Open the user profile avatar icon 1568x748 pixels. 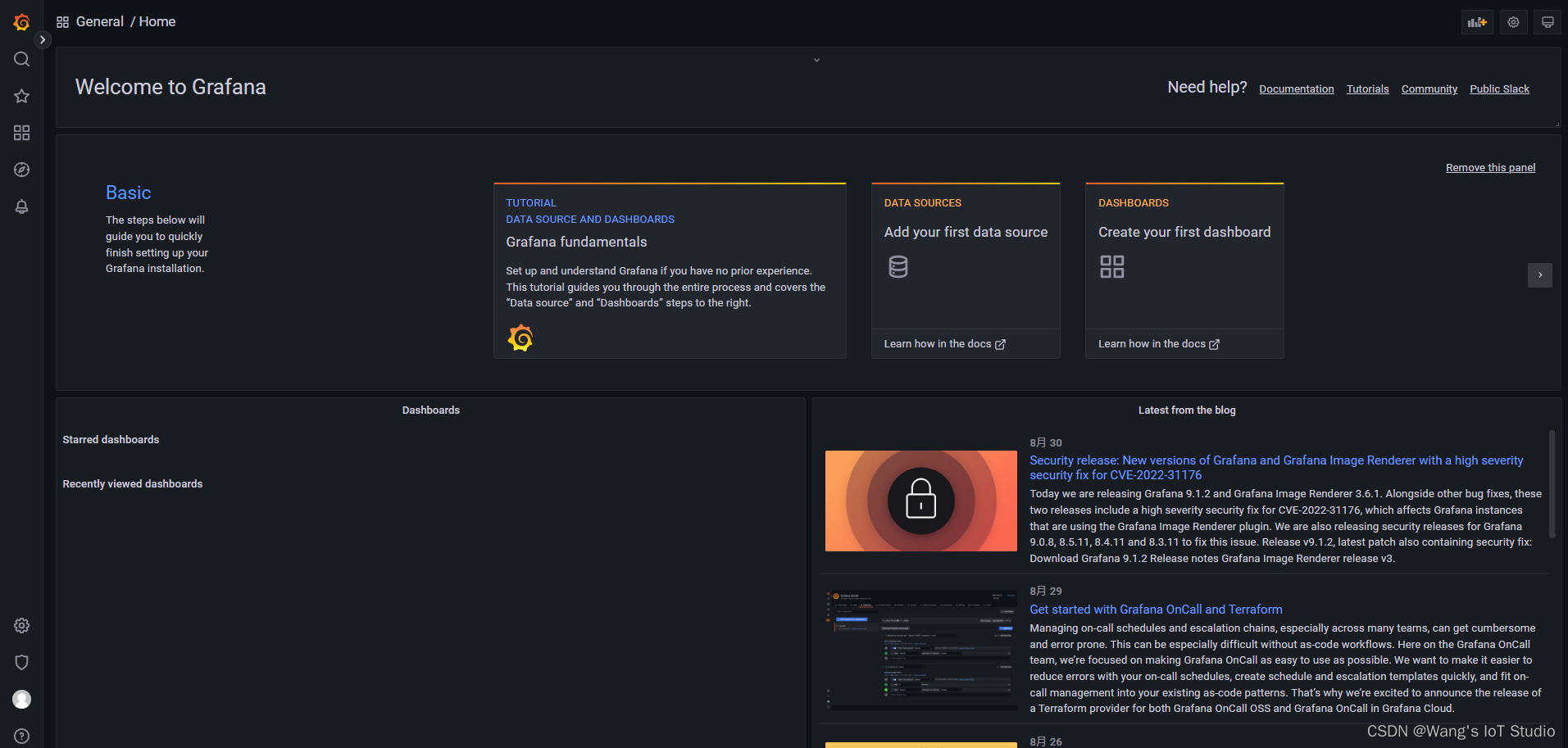click(x=21, y=699)
